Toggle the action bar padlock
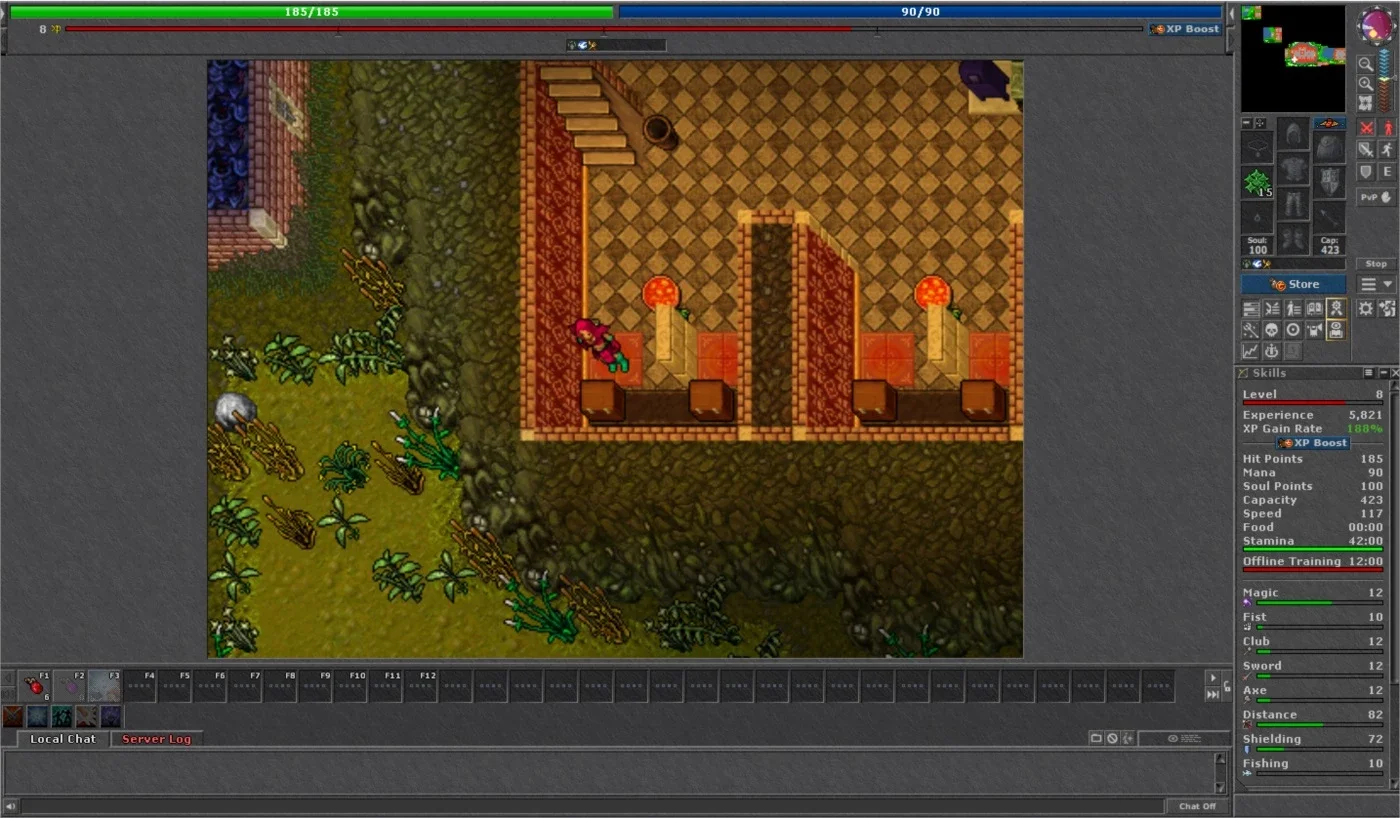This screenshot has height=818, width=1400. pyautogui.click(x=1226, y=686)
